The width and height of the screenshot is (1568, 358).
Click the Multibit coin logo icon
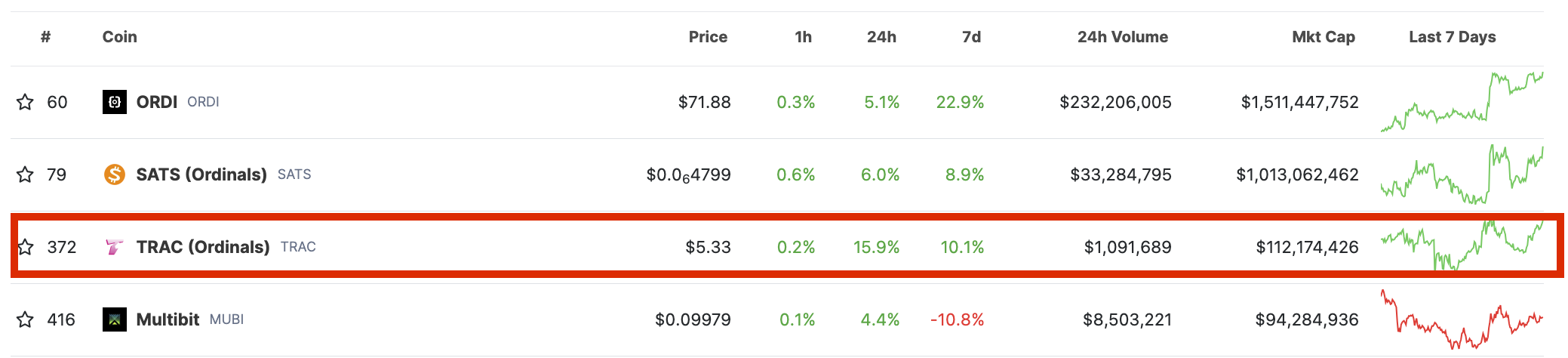[115, 319]
